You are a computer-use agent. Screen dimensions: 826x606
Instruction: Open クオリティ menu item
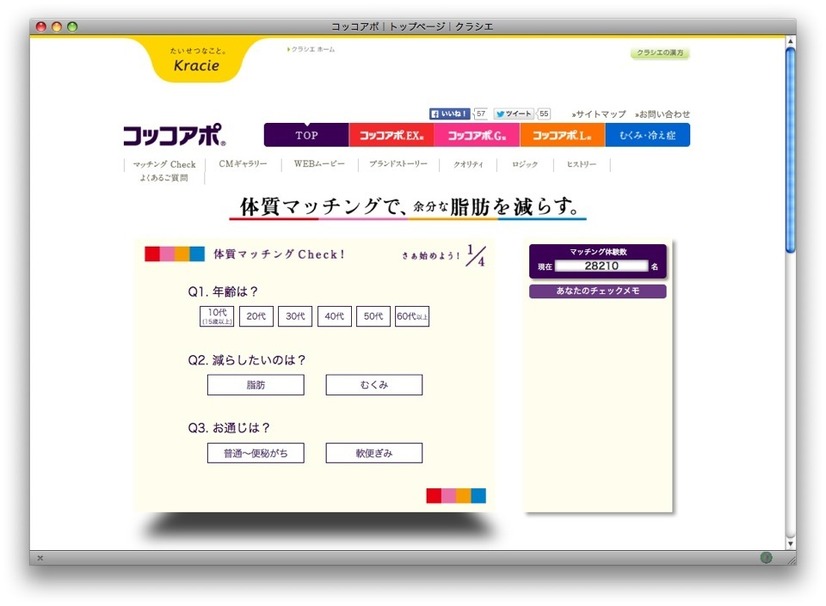click(468, 164)
